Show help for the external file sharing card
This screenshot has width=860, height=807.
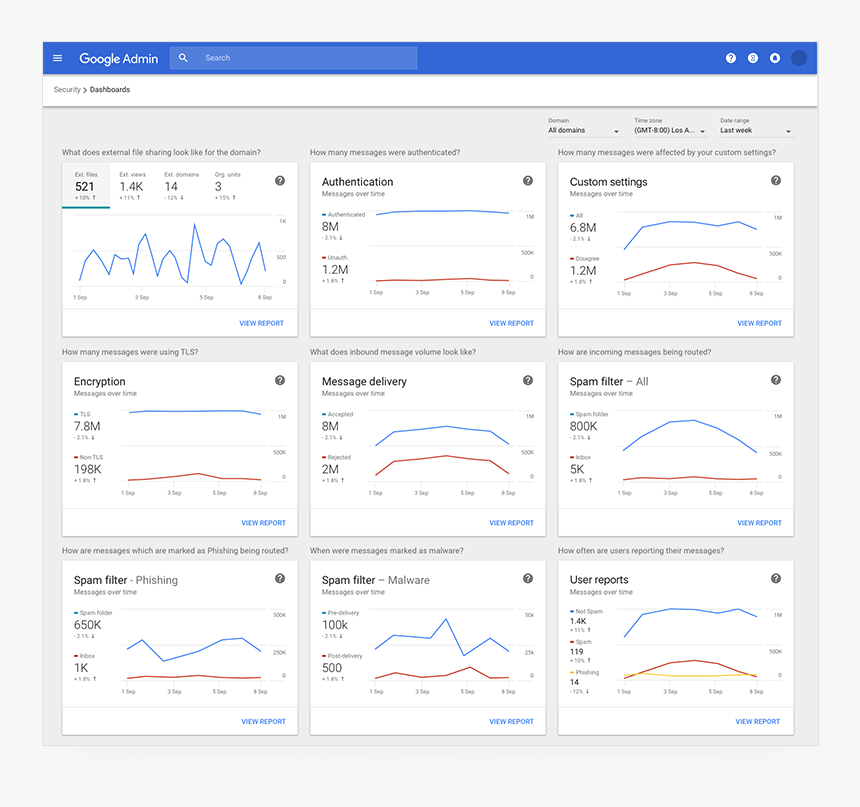[x=280, y=180]
